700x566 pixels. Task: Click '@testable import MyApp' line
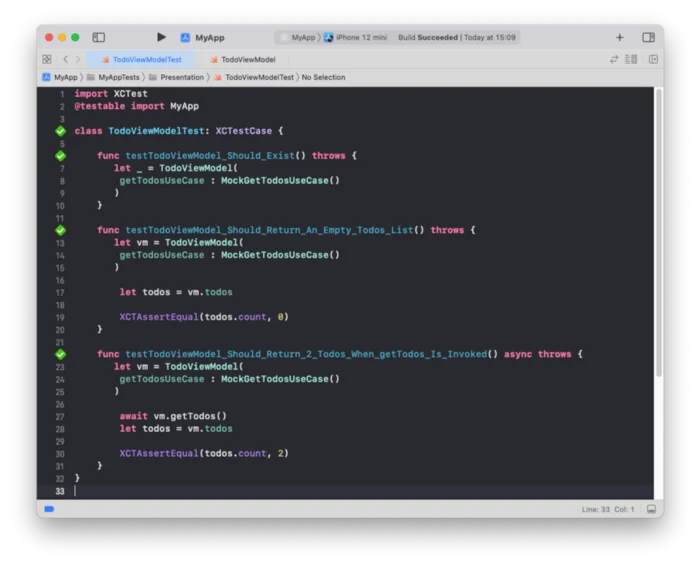pyautogui.click(x=137, y=106)
